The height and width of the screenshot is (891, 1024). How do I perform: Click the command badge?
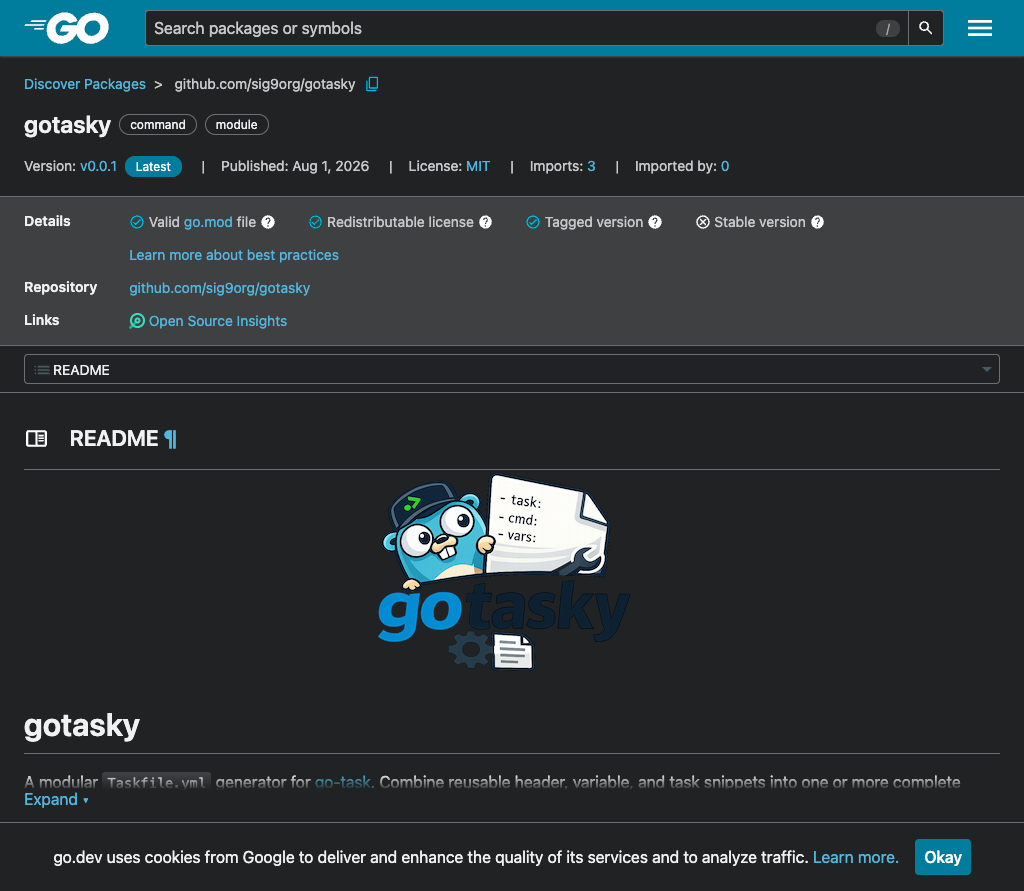(158, 125)
